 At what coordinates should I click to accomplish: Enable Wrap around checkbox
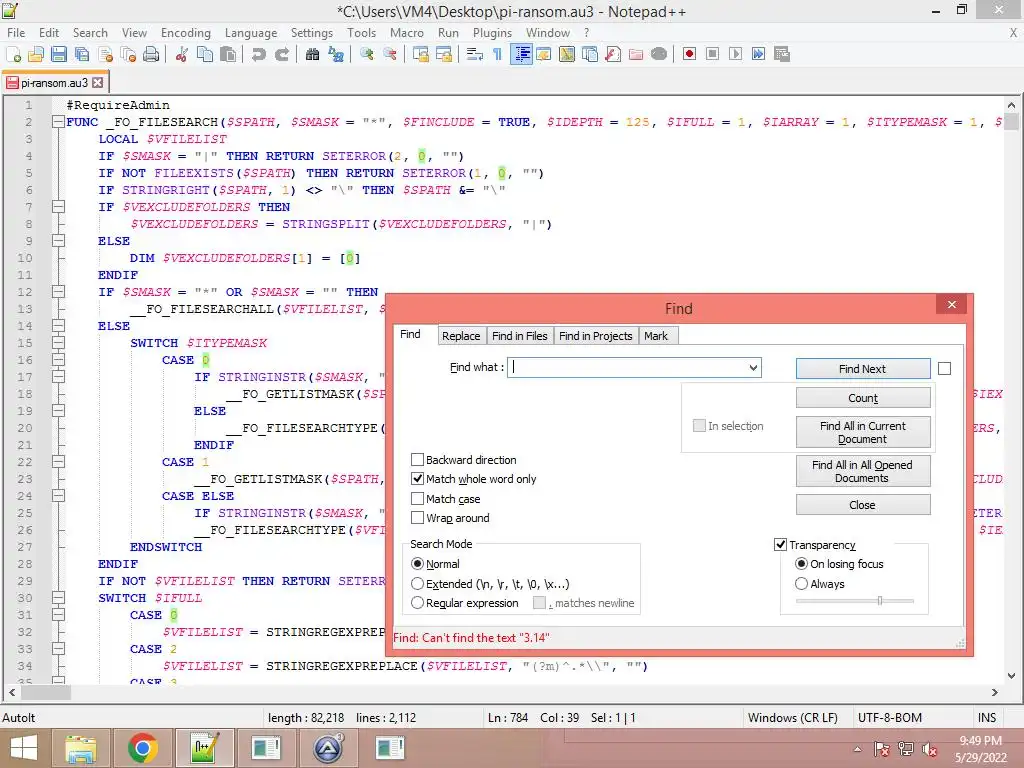tap(417, 517)
